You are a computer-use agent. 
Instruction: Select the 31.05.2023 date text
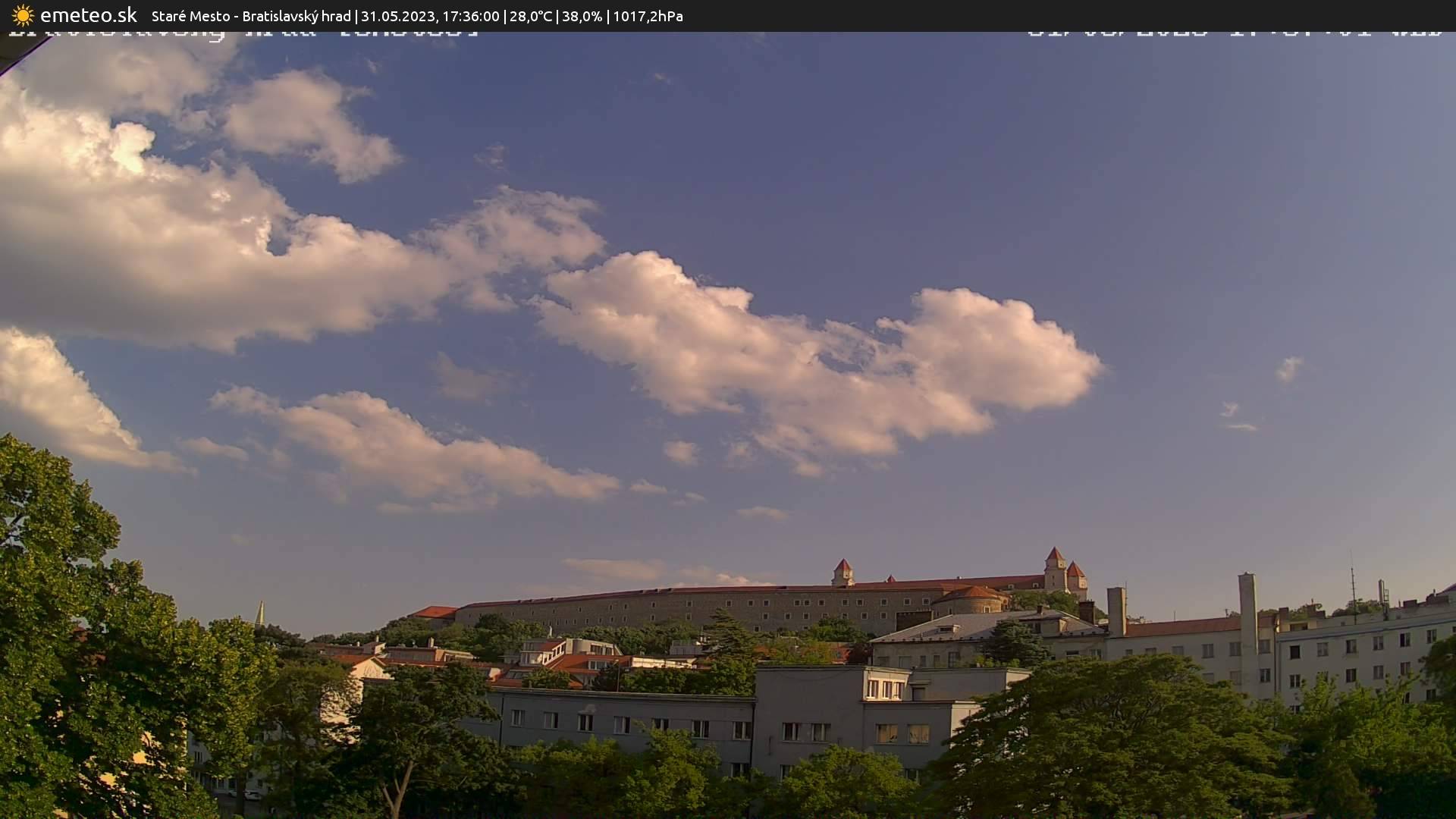pos(398,15)
